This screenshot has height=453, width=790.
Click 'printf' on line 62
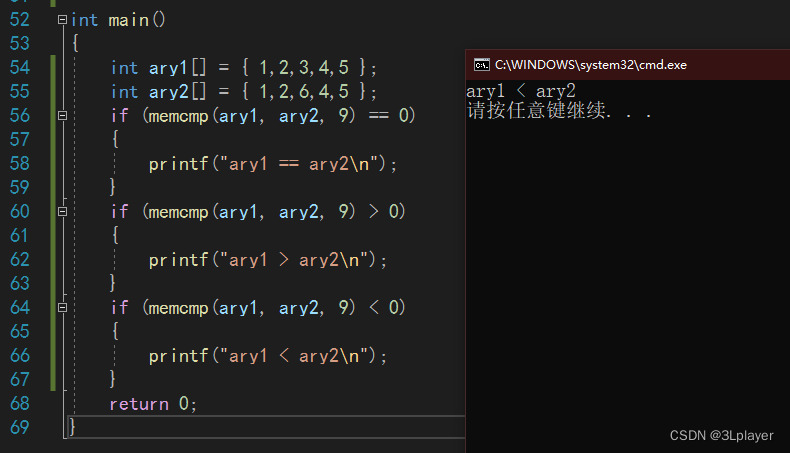(x=178, y=260)
